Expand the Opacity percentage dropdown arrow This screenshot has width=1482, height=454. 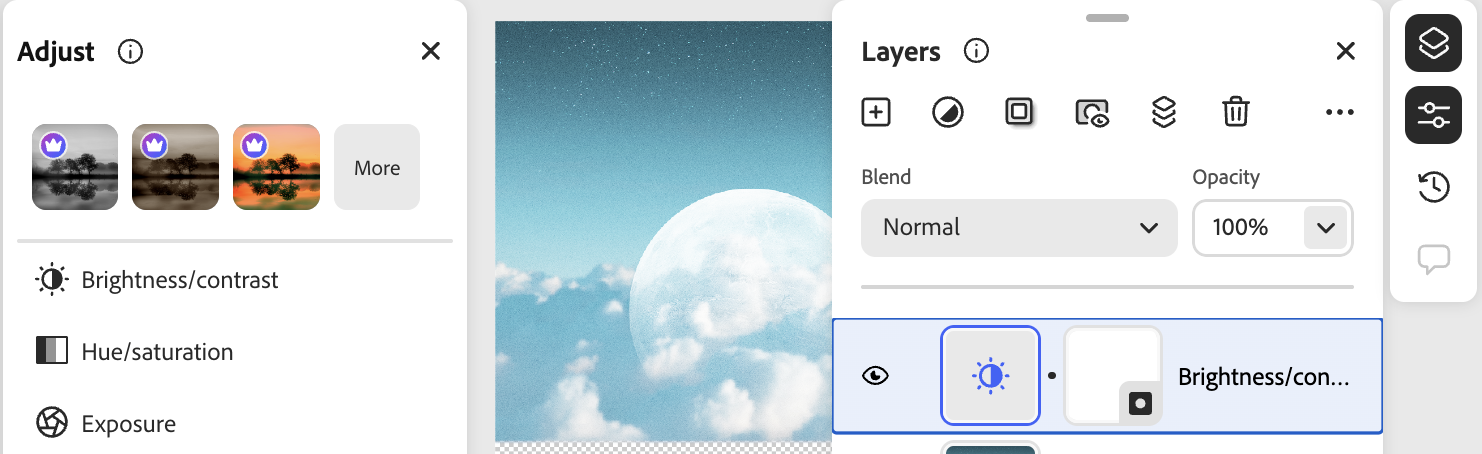[1326, 228]
